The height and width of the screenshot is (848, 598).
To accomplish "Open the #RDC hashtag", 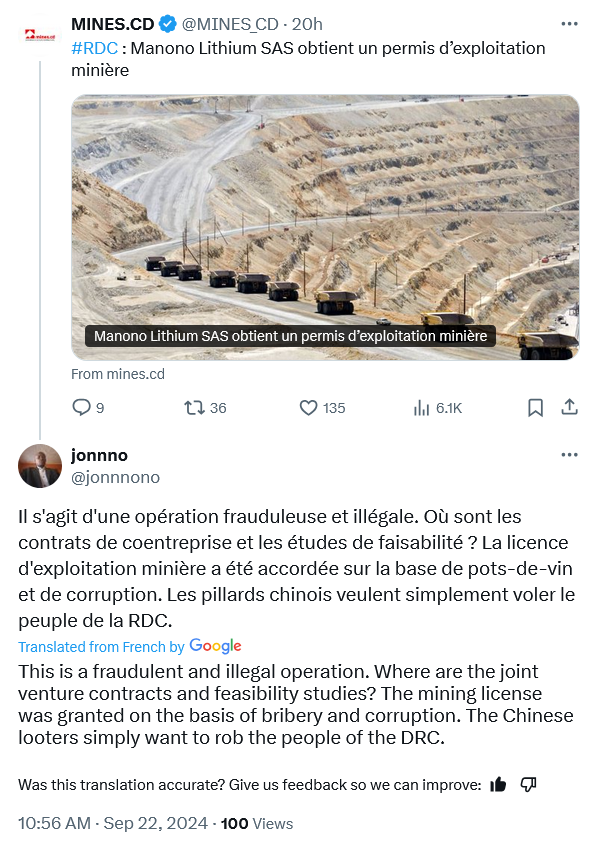I will point(95,48).
